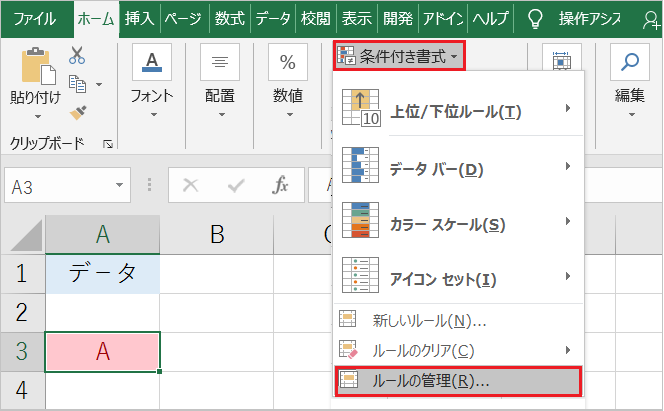This screenshot has height=411, width=664.
Task: Open the 開発 tab
Action: click(x=398, y=19)
